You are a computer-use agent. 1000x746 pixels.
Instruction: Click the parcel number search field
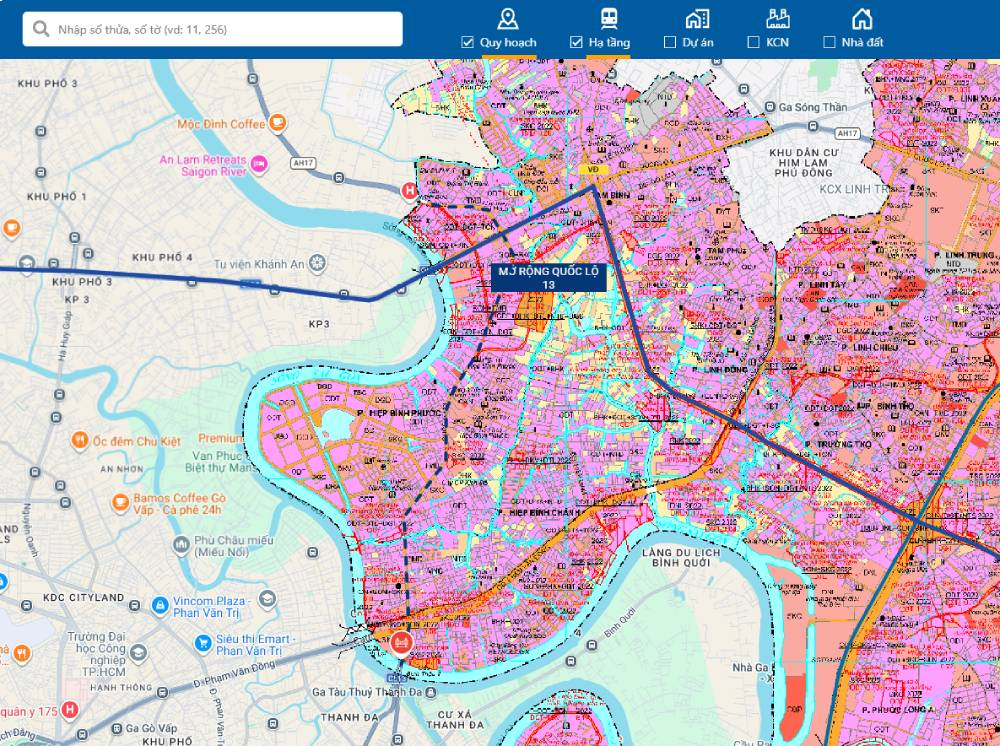click(225, 29)
